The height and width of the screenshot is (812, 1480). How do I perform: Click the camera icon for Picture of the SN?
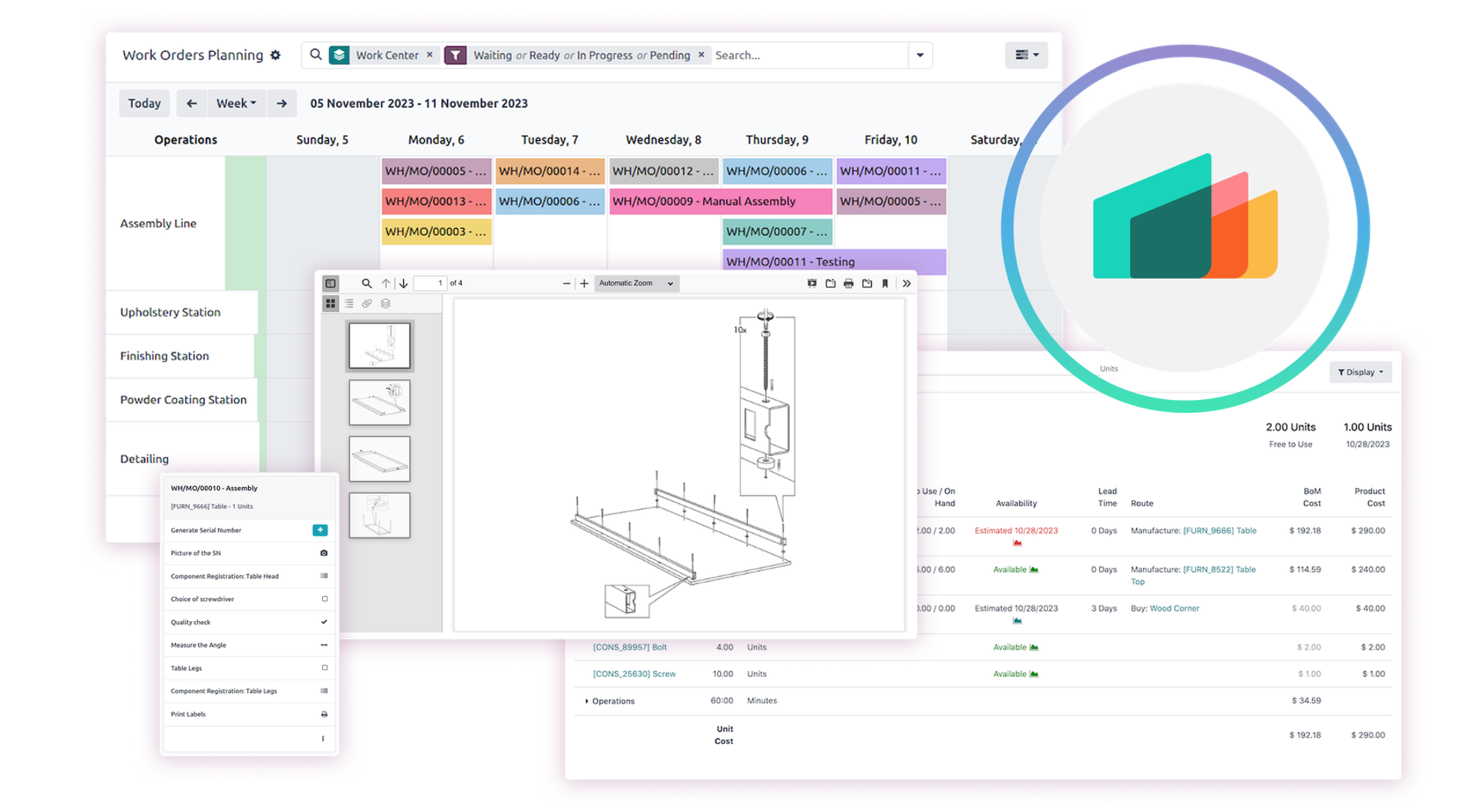[x=324, y=553]
